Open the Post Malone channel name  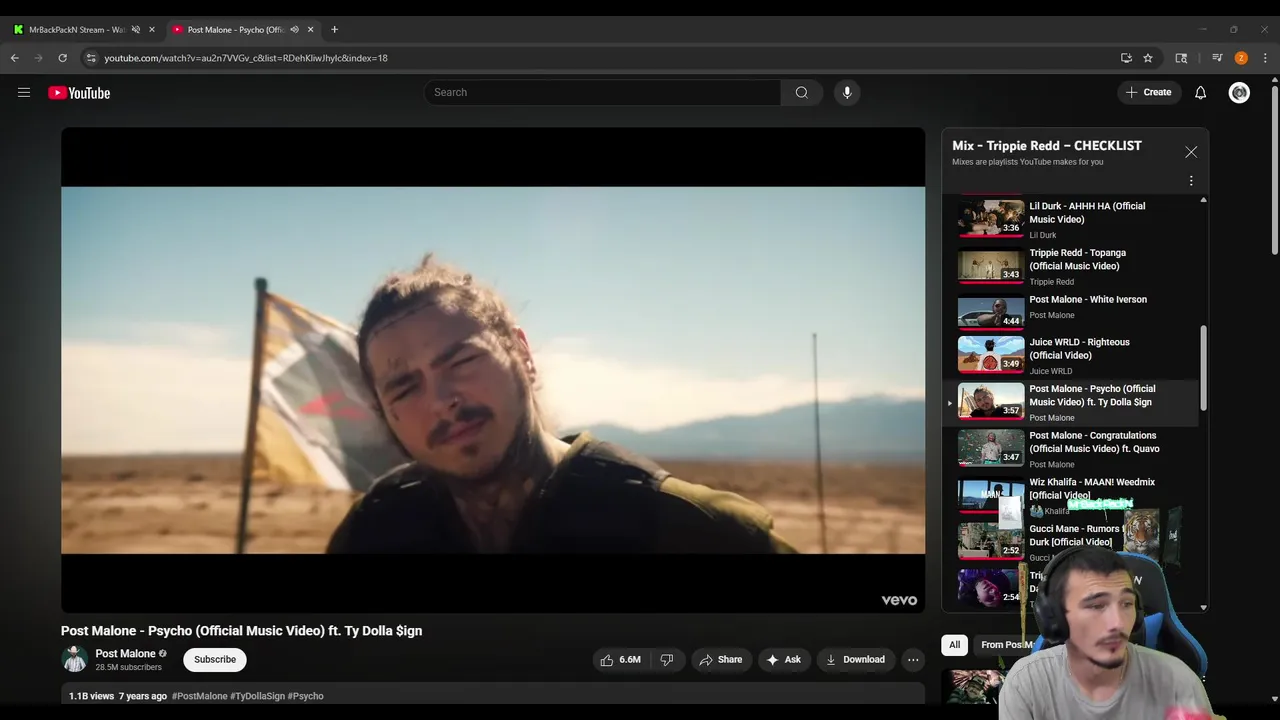(125, 653)
